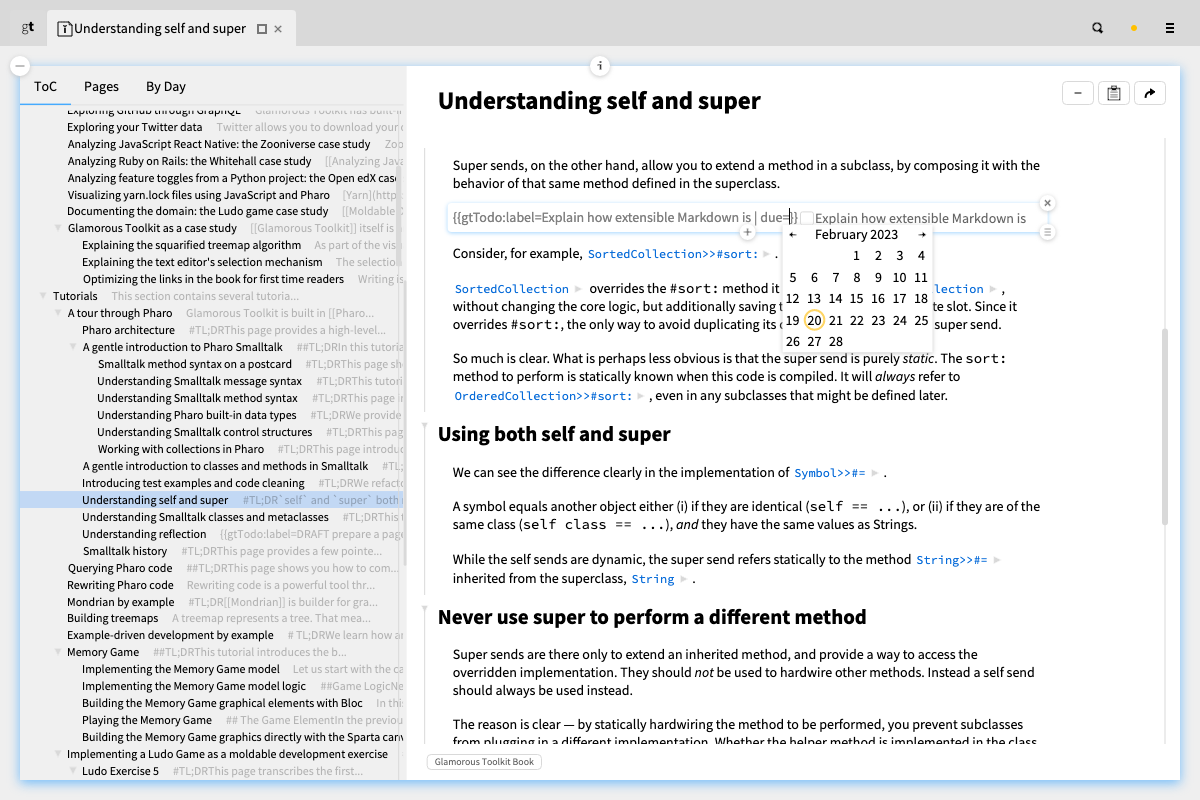This screenshot has width=1200, height=800.
Task: Open the SortedCollection>>#sort: method link
Action: (x=673, y=254)
